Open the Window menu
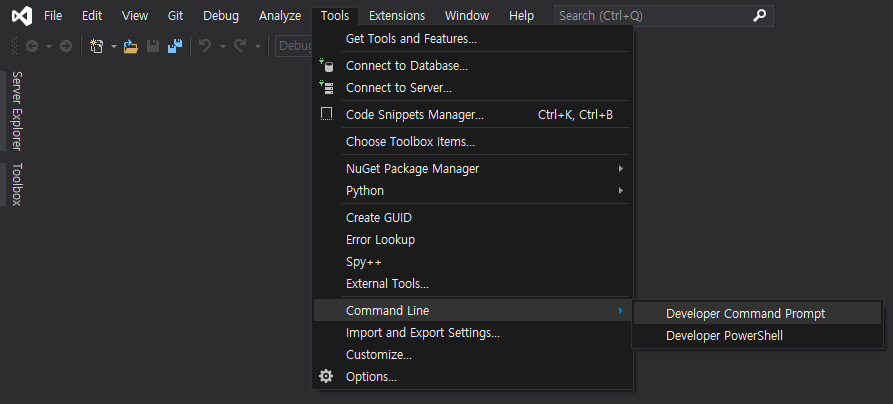 pos(467,16)
